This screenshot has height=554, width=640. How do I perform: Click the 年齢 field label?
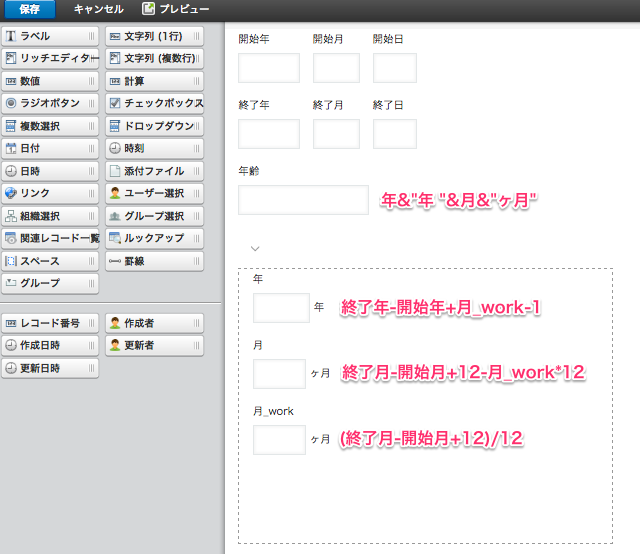click(x=249, y=171)
